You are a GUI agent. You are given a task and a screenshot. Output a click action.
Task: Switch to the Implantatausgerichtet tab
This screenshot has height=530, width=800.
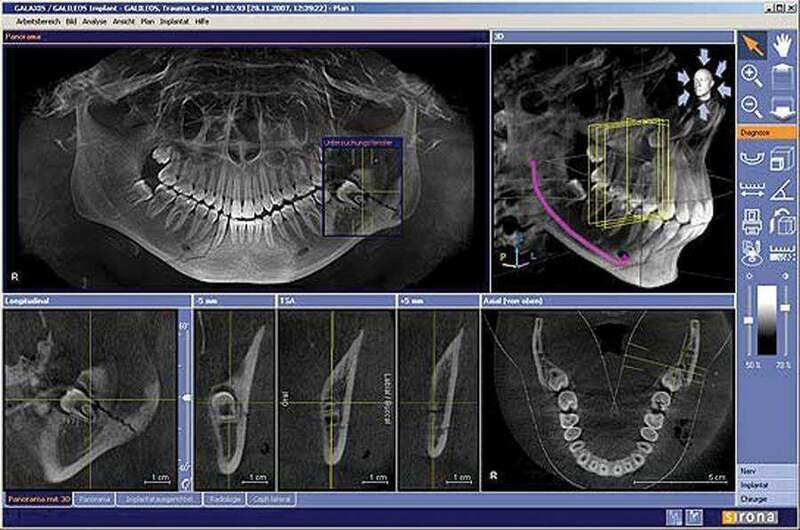pos(159,499)
